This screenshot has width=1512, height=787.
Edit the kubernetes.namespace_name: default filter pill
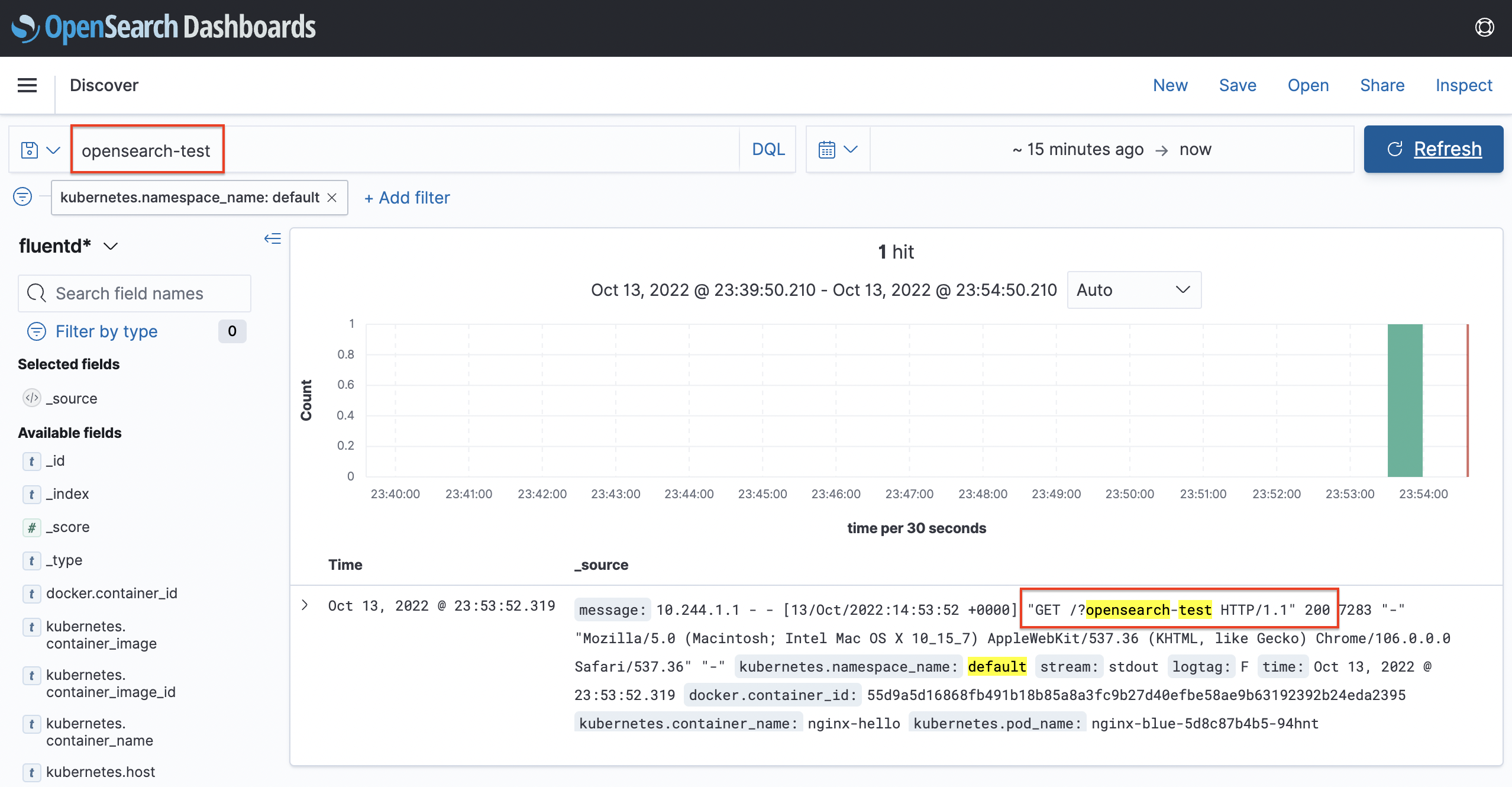coord(189,198)
